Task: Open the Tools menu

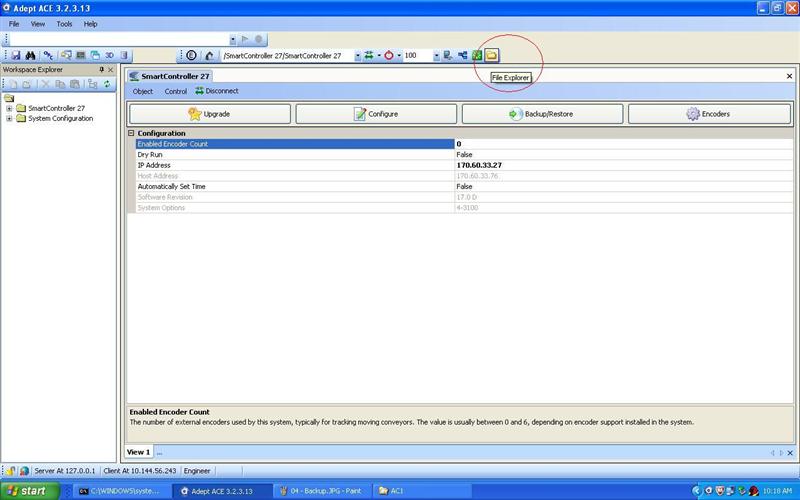Action: click(64, 24)
